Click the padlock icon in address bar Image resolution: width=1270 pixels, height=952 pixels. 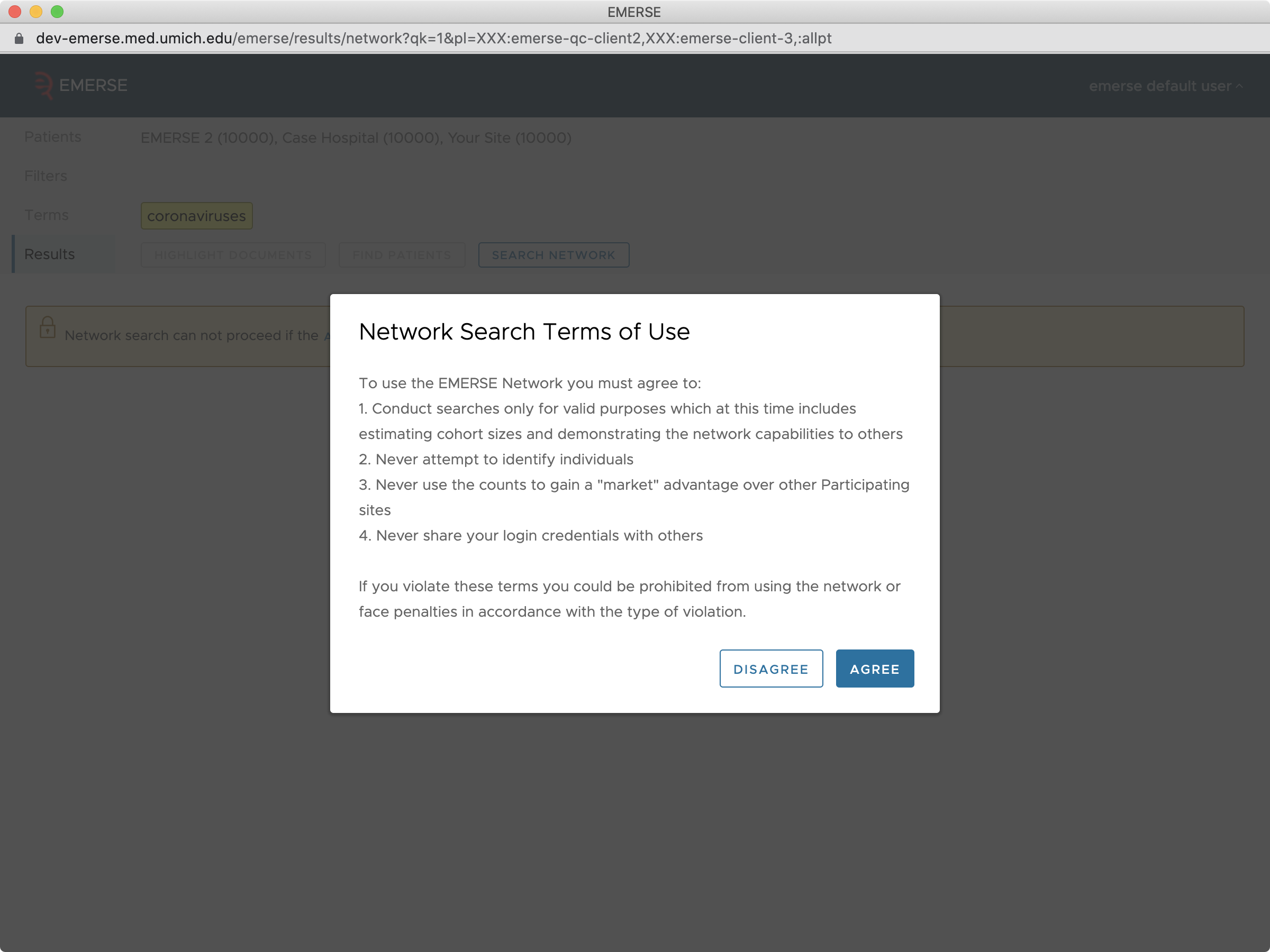pyautogui.click(x=19, y=39)
